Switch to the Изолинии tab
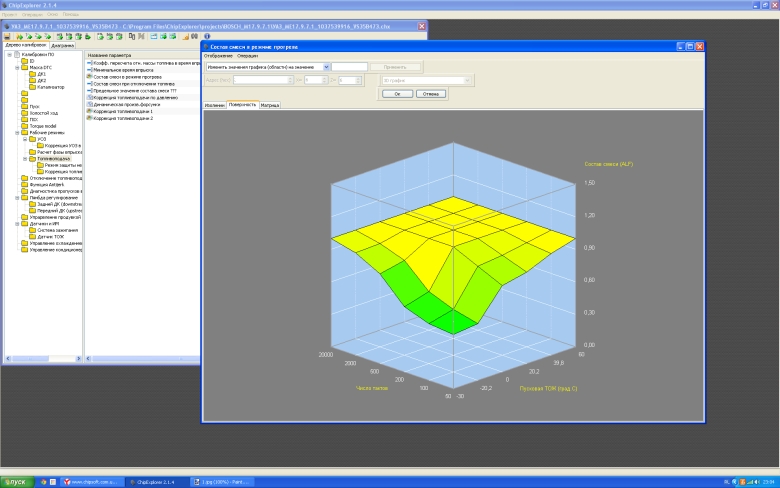Screen dimensions: 780x488 tap(214, 104)
